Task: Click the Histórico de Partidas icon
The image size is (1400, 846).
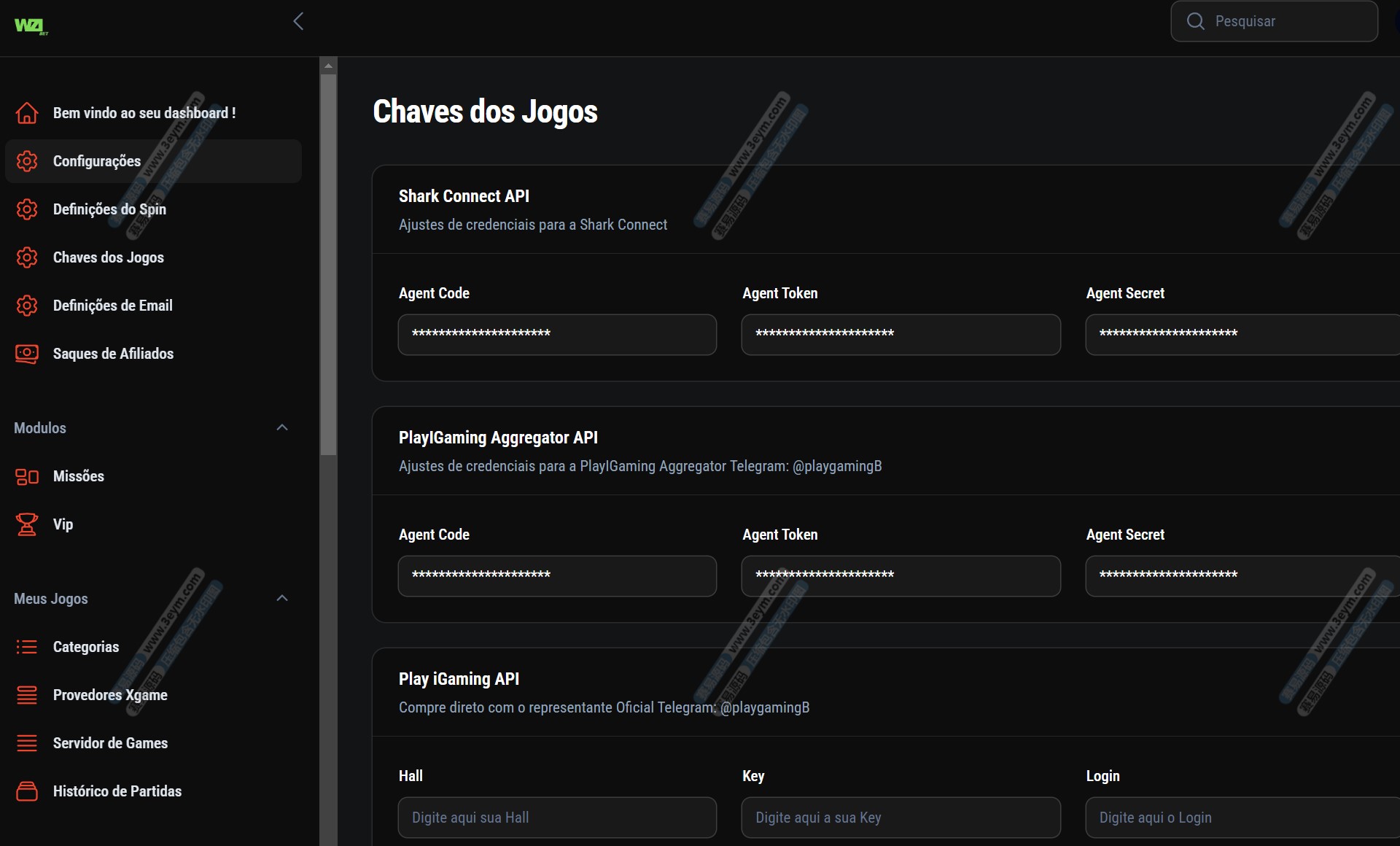Action: click(27, 791)
